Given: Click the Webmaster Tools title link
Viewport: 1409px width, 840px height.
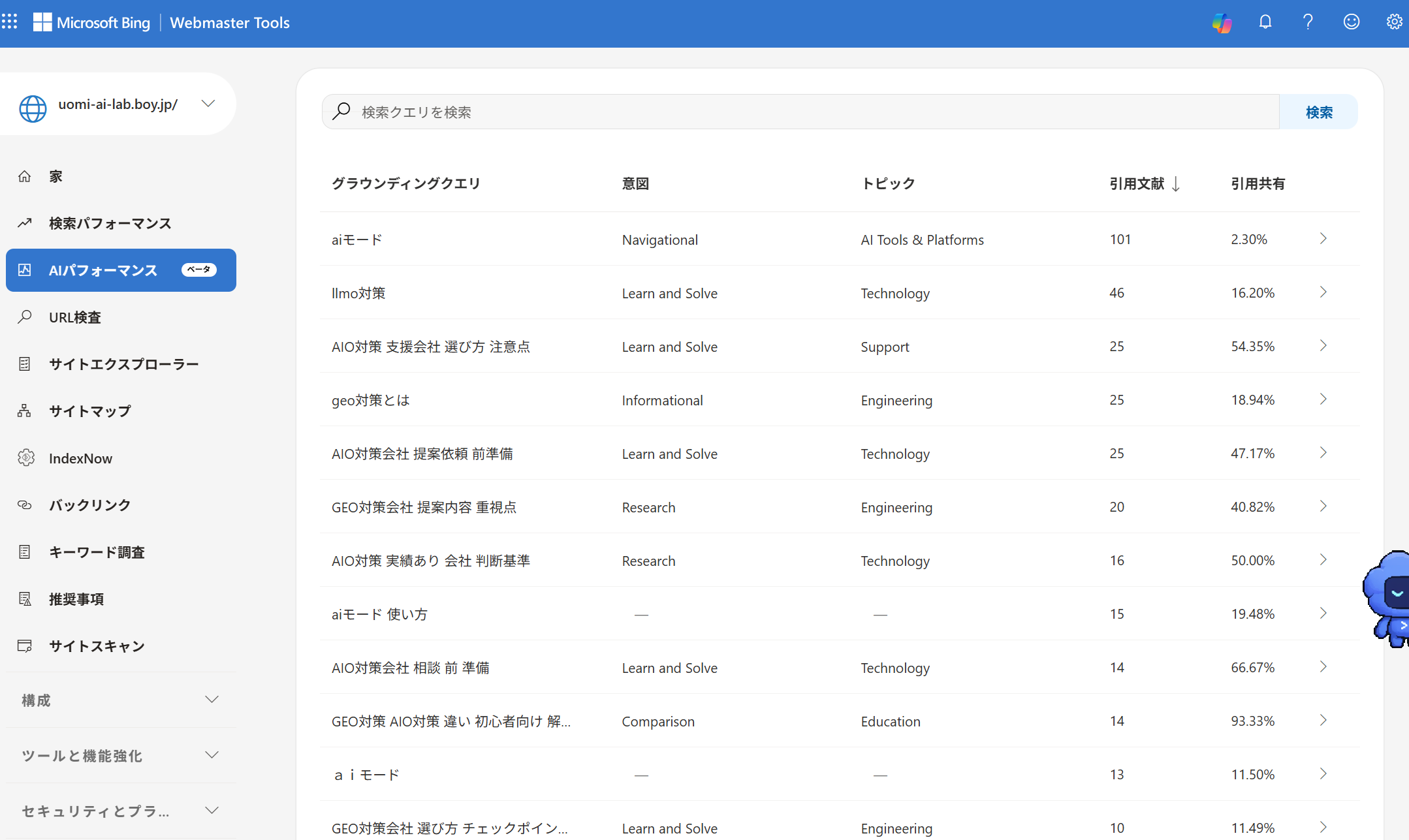Looking at the screenshot, I should point(230,23).
